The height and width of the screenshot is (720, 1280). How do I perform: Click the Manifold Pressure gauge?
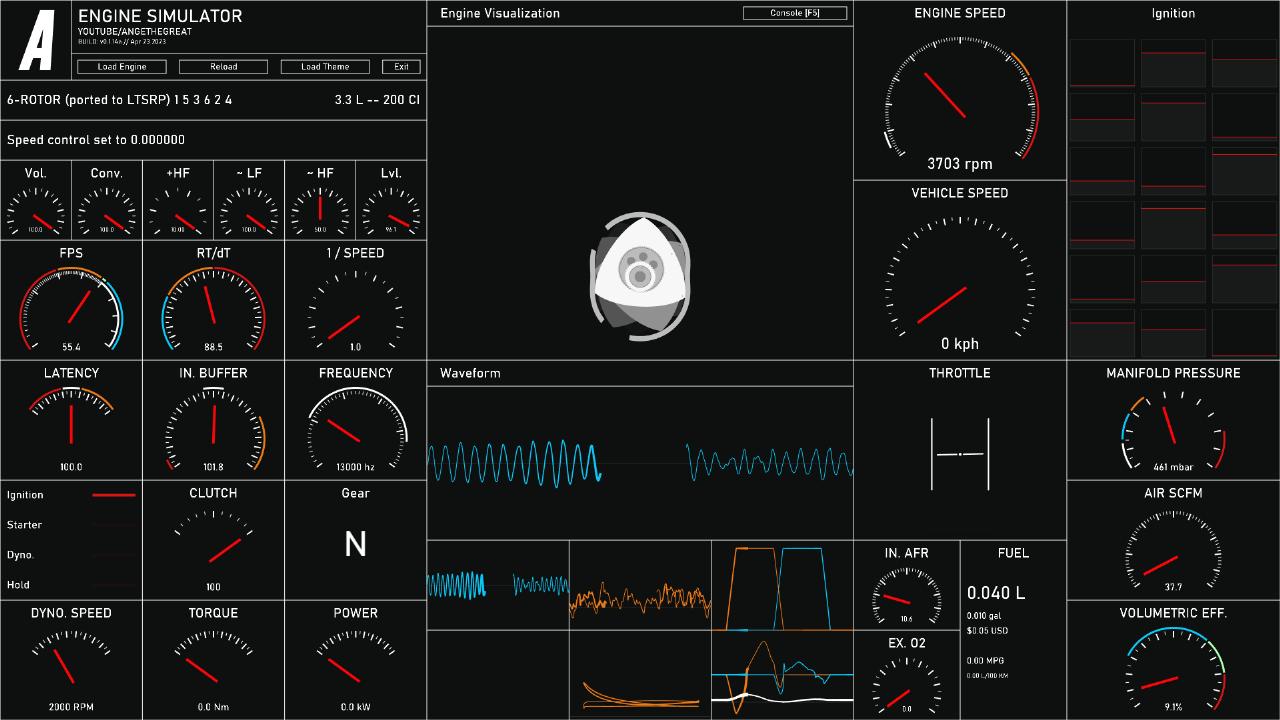[x=1173, y=430]
